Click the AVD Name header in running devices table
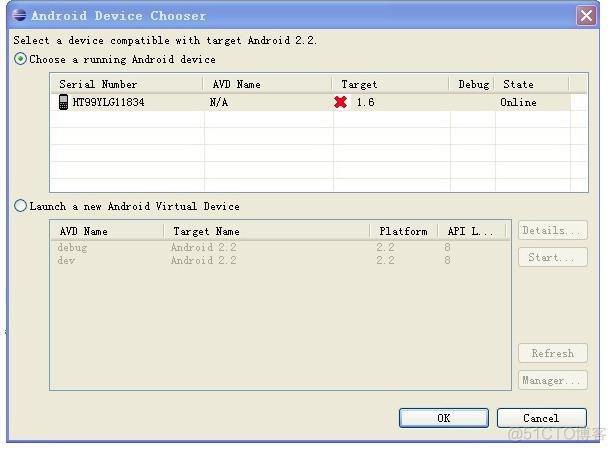 267,84
